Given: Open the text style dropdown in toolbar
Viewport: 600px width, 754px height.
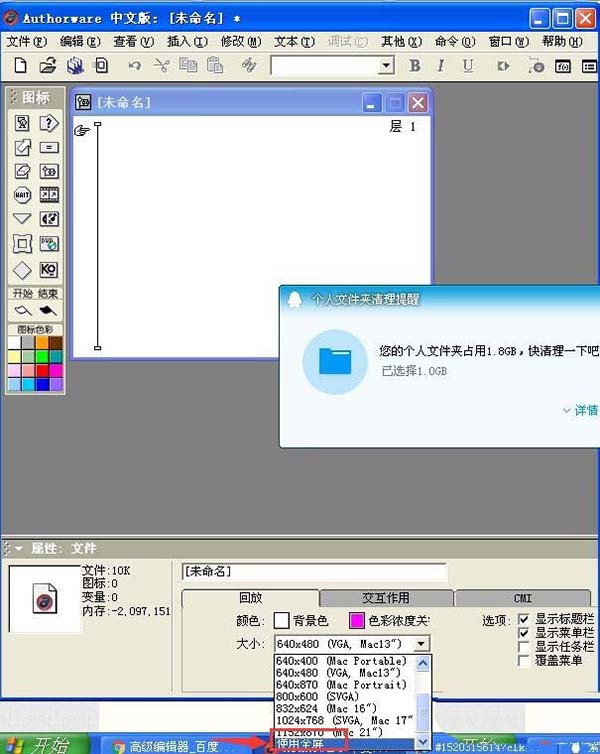Looking at the screenshot, I should pos(386,66).
